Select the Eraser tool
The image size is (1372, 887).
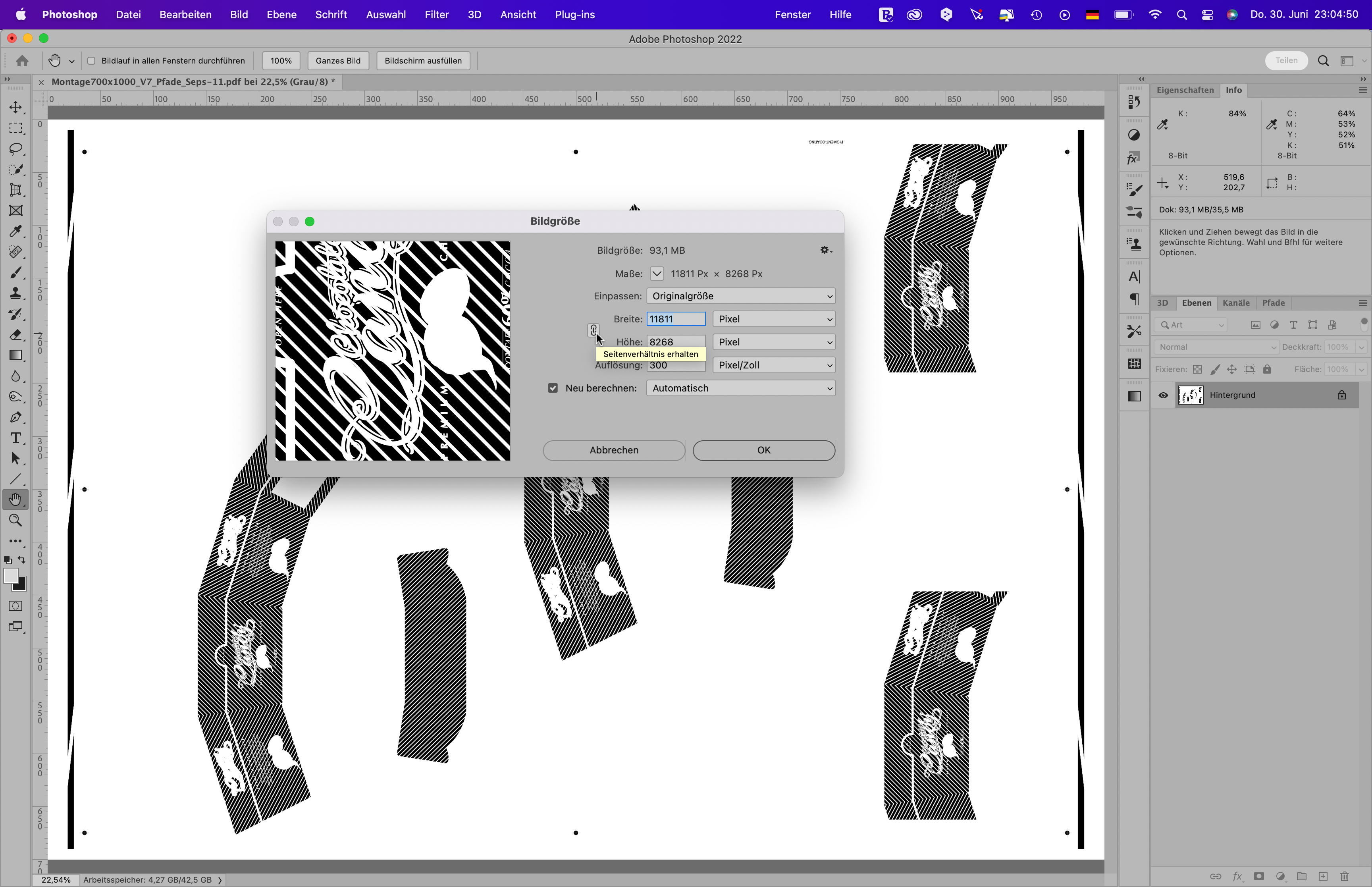15,335
